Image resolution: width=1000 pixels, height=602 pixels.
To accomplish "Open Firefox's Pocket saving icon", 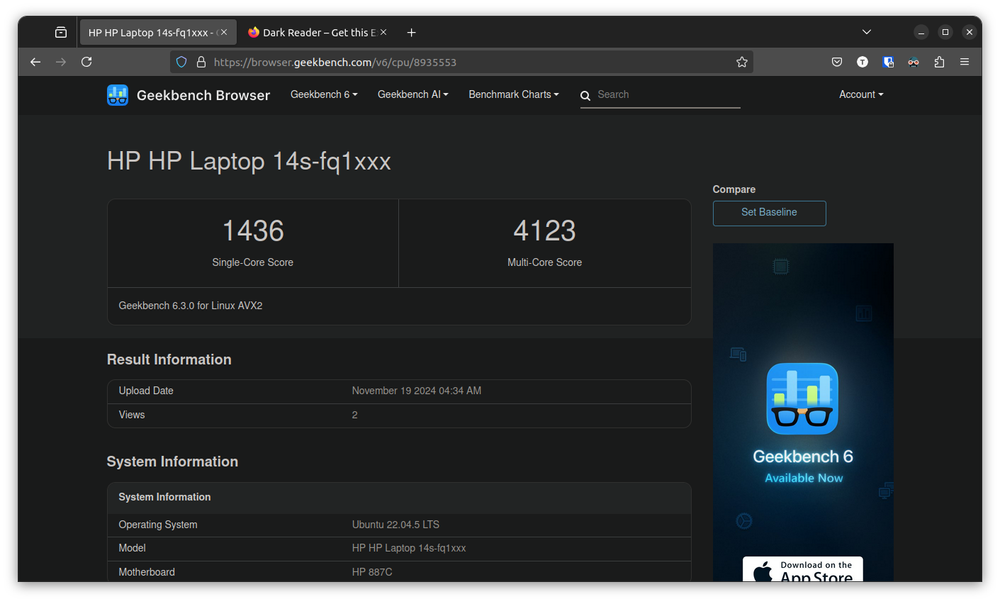I will coord(837,61).
